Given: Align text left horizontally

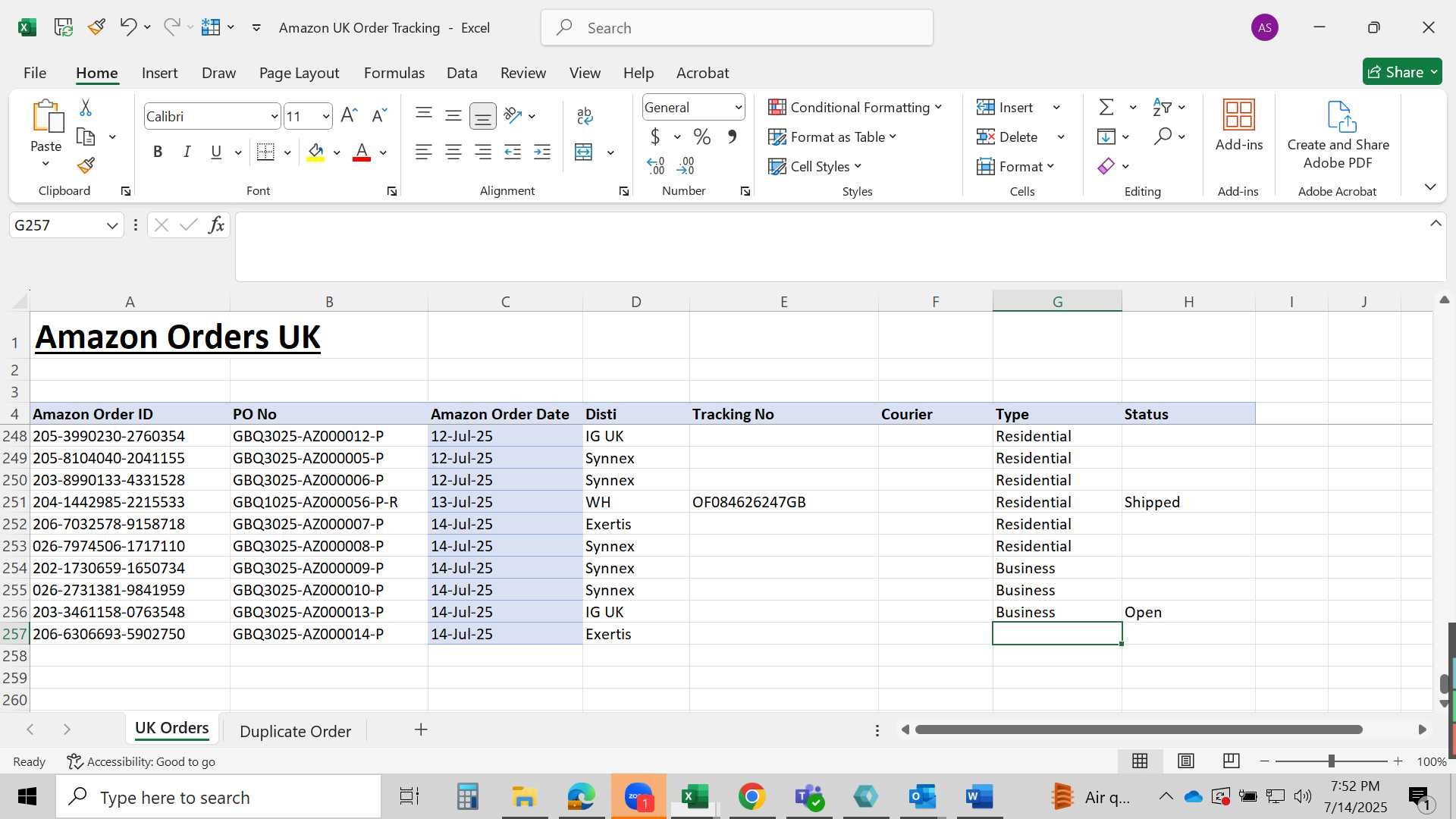Looking at the screenshot, I should 424,152.
